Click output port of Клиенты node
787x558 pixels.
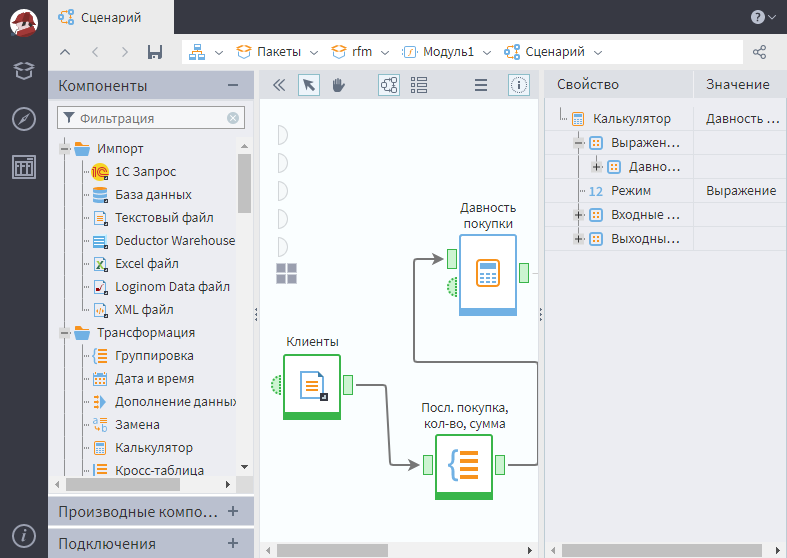click(348, 385)
